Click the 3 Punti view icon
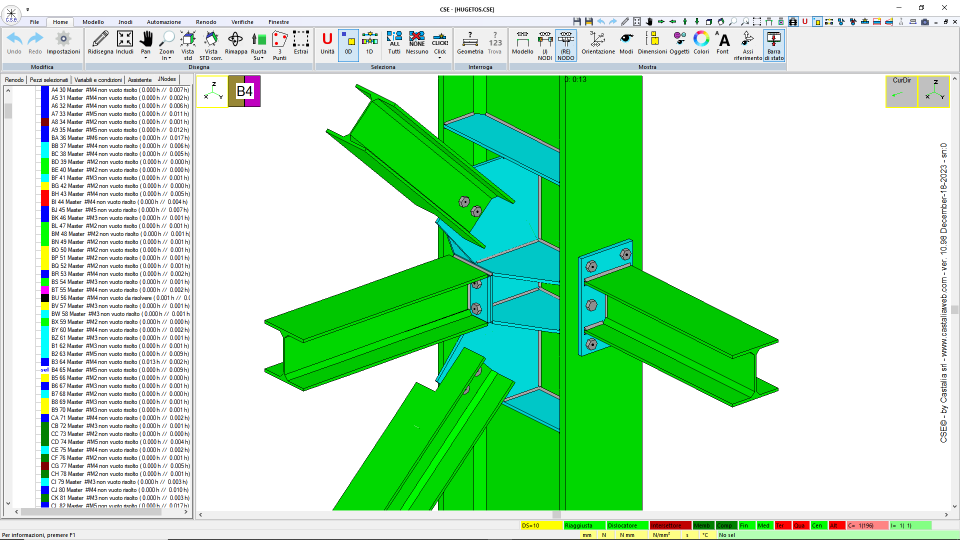Image resolution: width=960 pixels, height=540 pixels. [x=280, y=40]
